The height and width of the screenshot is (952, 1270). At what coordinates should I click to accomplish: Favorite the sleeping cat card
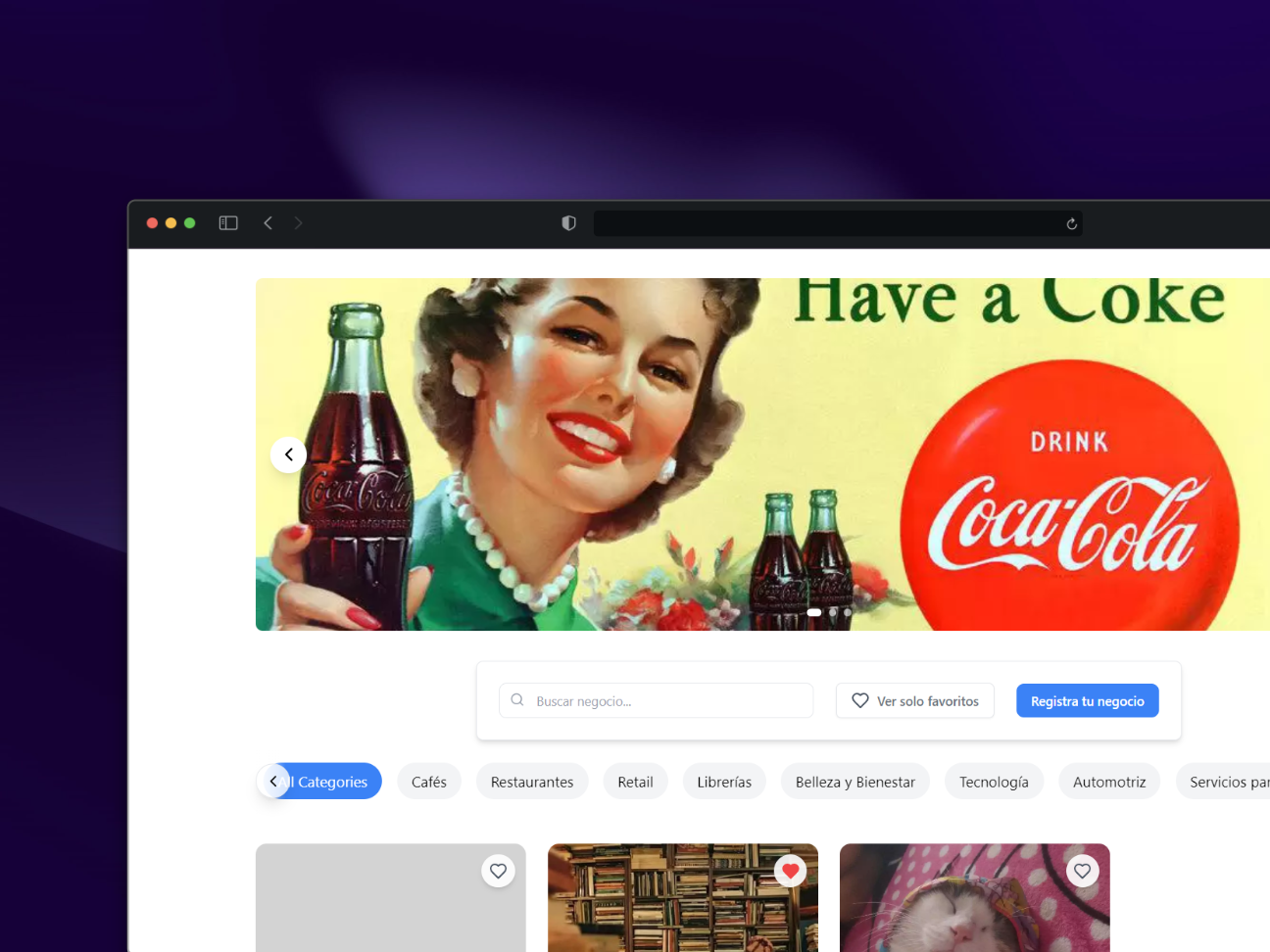pos(1082,871)
